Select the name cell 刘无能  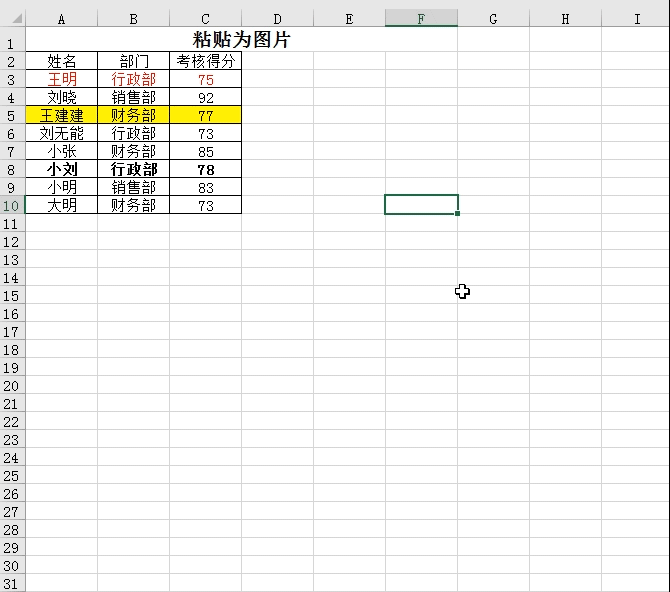click(x=62, y=133)
